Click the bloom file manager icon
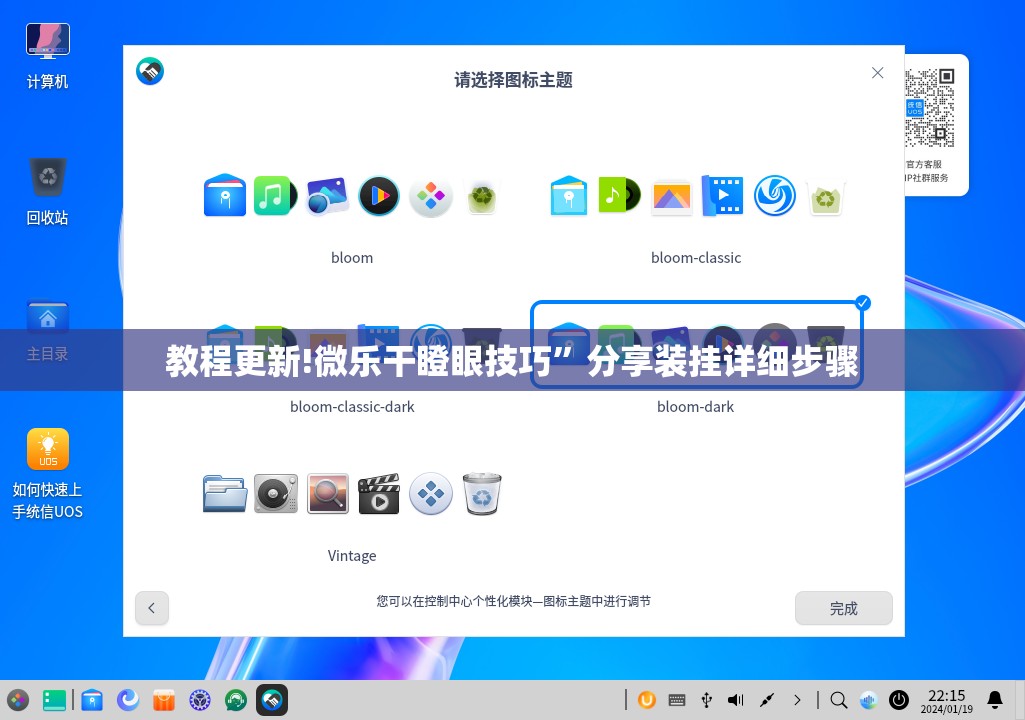The height and width of the screenshot is (720, 1025). click(x=225, y=195)
